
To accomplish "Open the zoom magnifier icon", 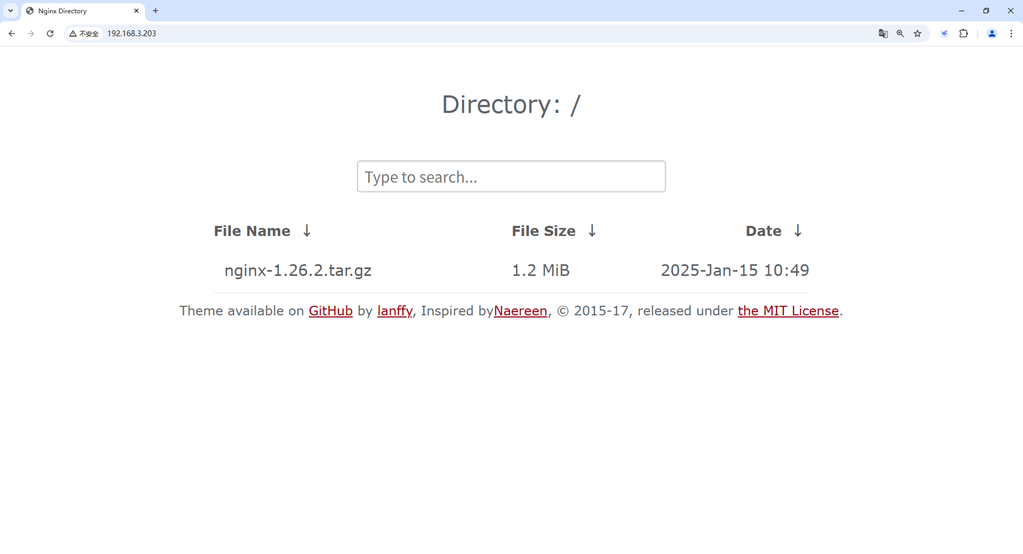I will pyautogui.click(x=900, y=33).
